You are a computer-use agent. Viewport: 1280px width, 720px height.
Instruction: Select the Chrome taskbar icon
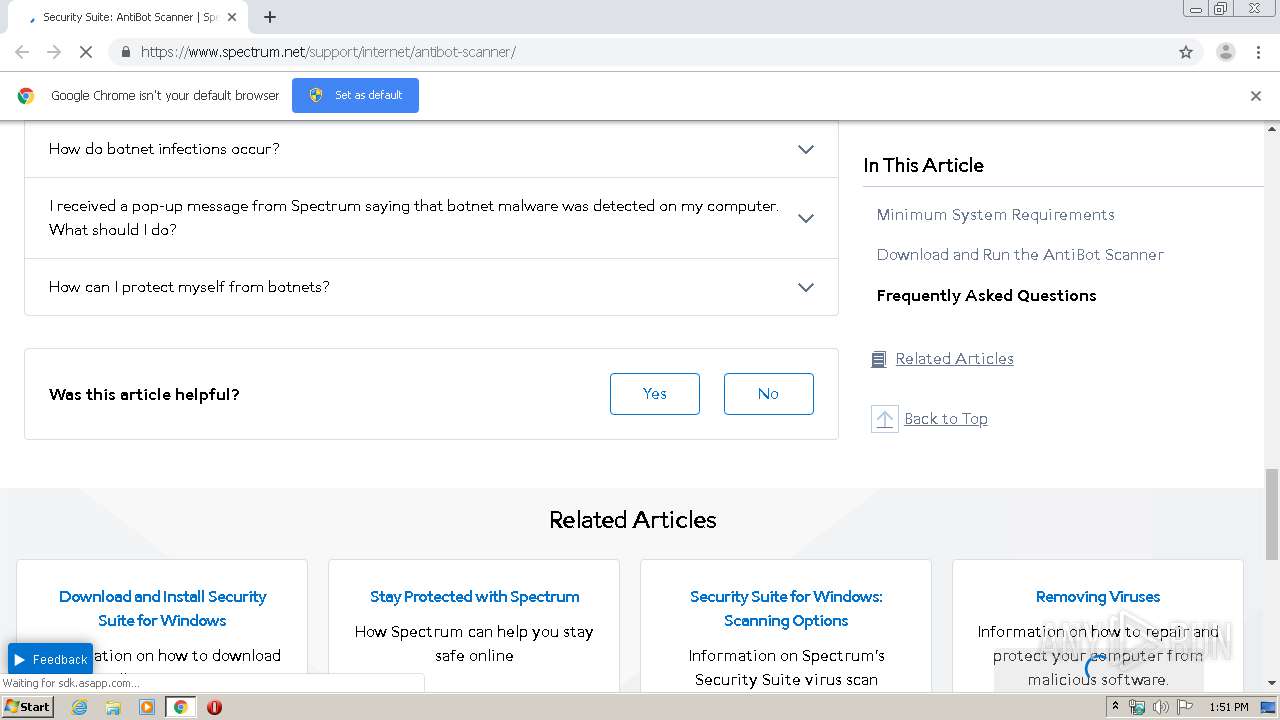(x=180, y=707)
